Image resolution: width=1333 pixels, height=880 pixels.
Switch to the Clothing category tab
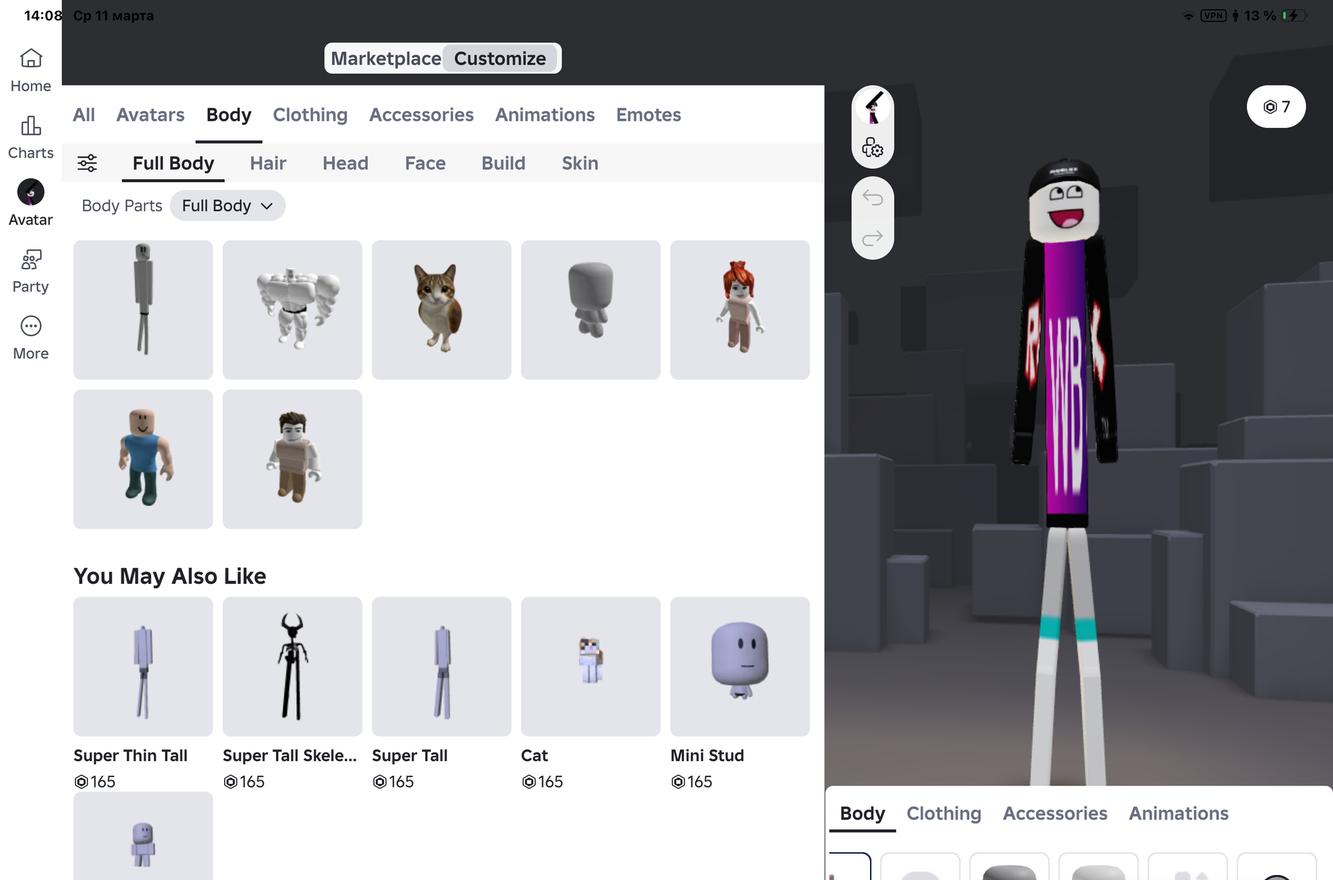(x=310, y=115)
